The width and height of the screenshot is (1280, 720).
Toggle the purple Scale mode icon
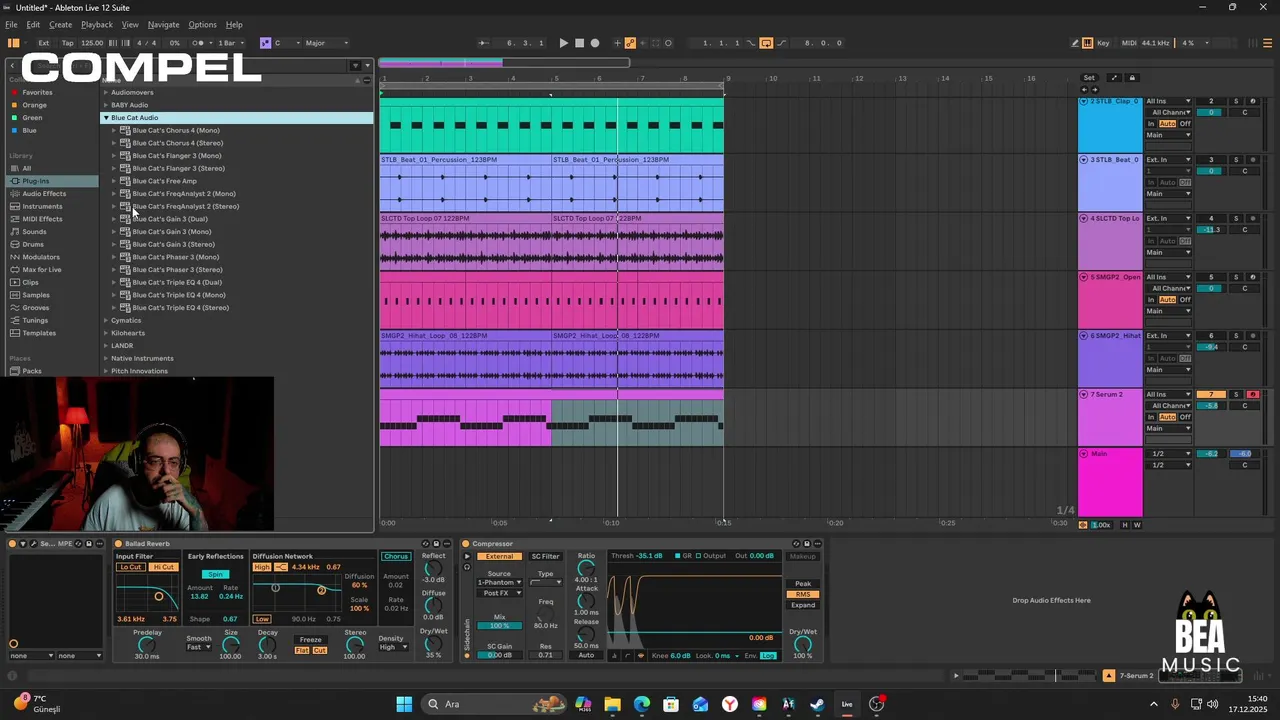point(265,43)
